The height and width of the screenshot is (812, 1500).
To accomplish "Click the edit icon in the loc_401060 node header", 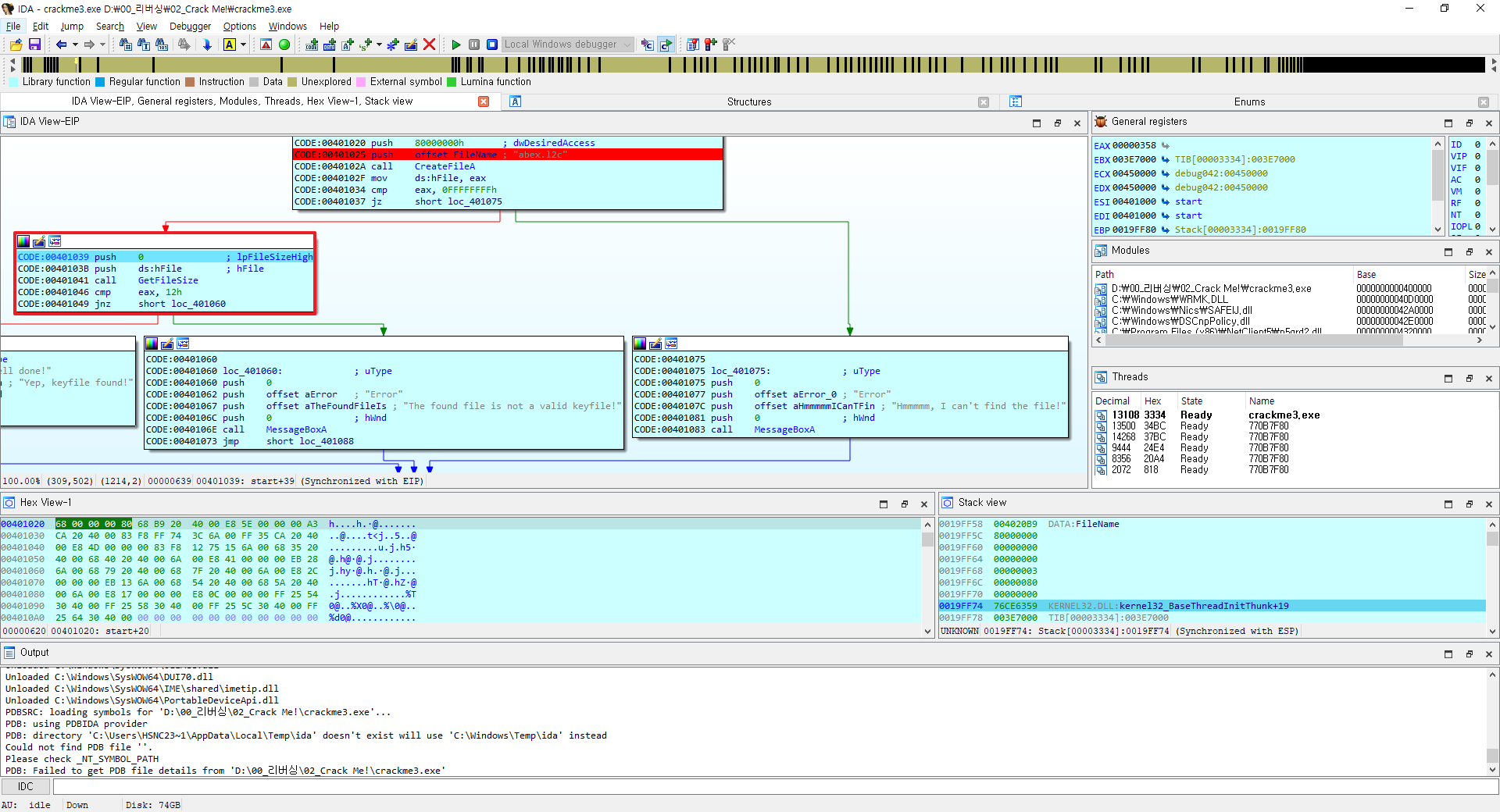I will pyautogui.click(x=167, y=344).
